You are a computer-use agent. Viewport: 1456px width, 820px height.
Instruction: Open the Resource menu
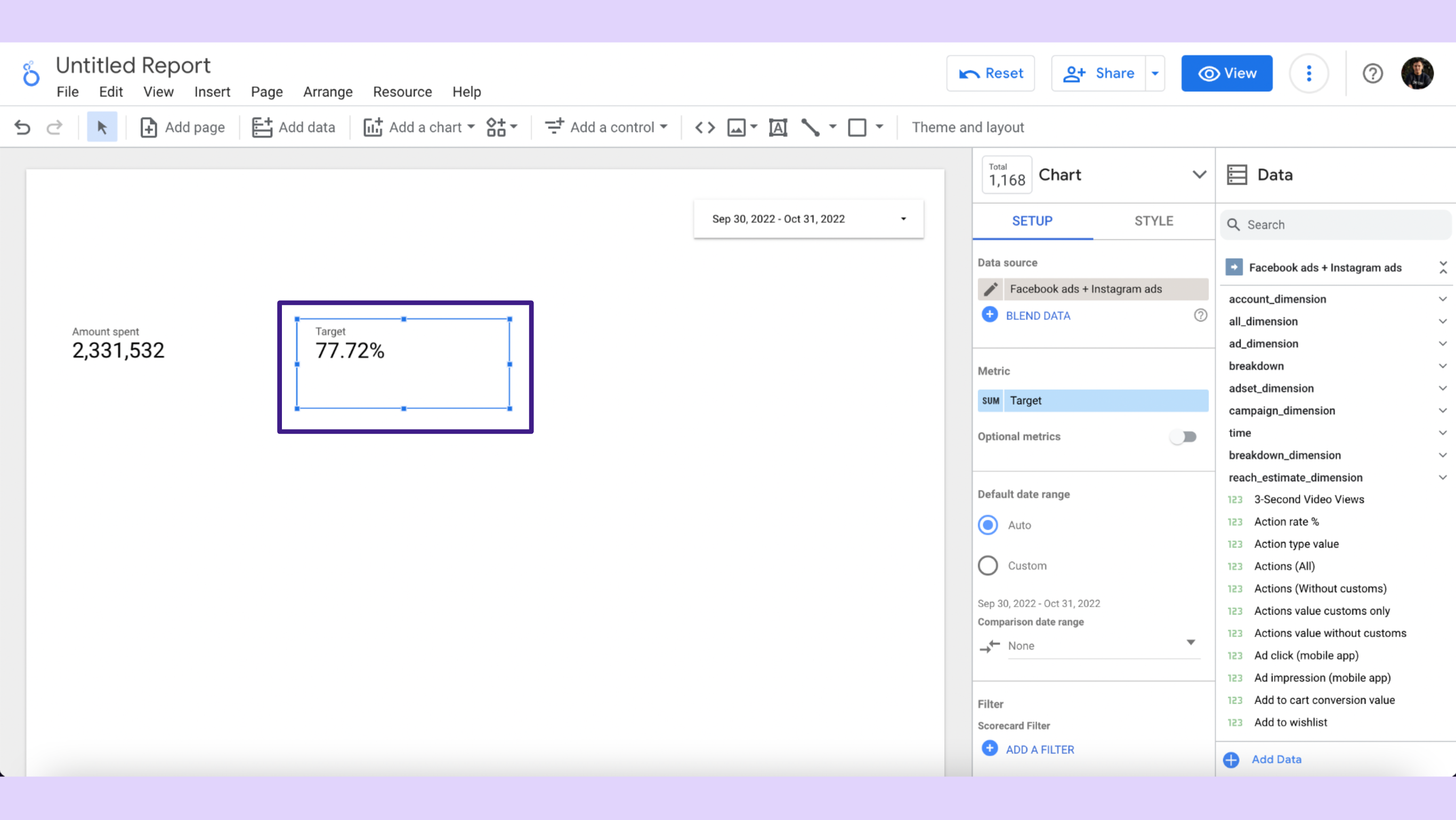point(402,92)
